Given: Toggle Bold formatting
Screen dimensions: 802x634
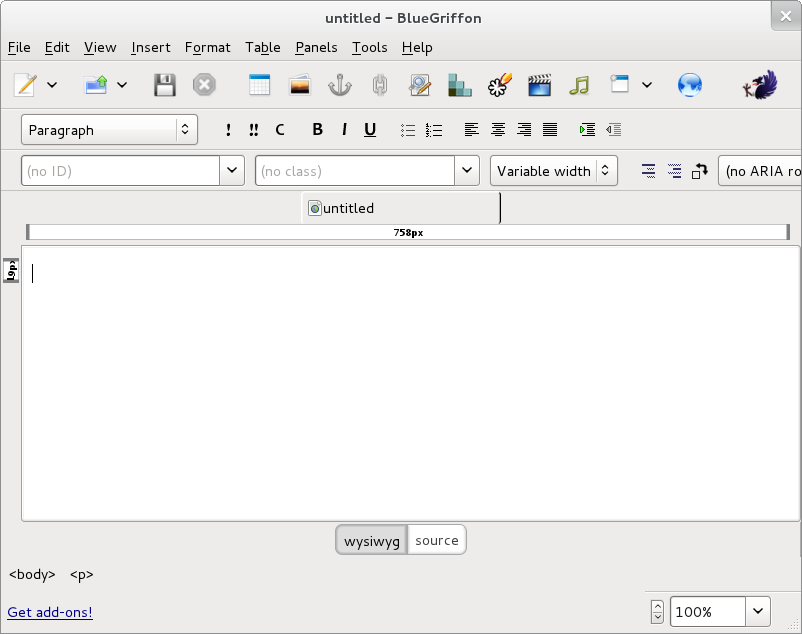Looking at the screenshot, I should click(x=318, y=130).
